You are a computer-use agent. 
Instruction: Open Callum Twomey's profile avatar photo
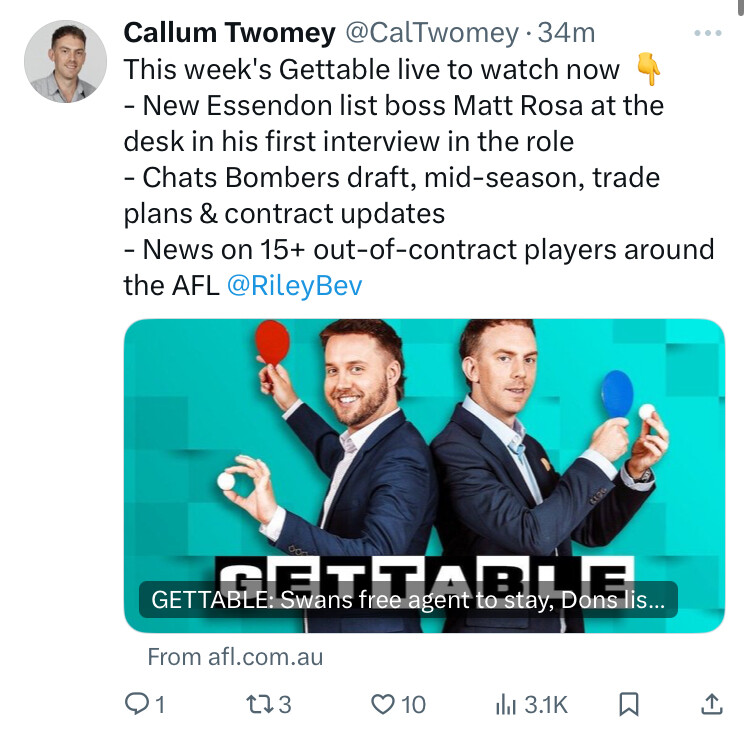[65, 61]
